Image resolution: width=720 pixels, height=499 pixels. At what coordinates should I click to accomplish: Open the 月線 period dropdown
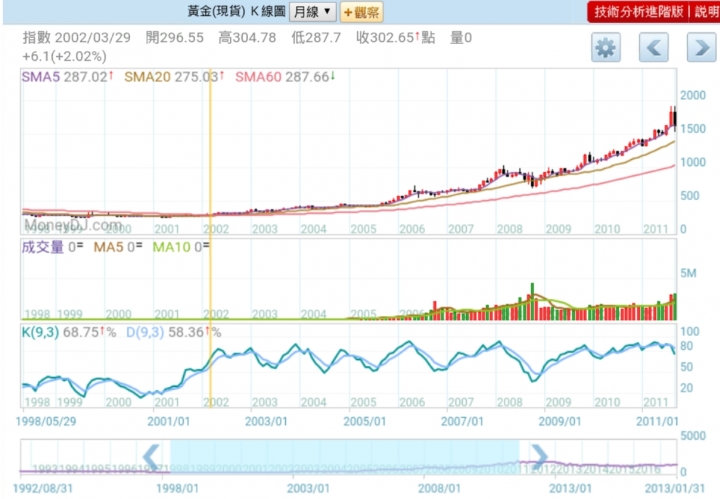tap(311, 12)
